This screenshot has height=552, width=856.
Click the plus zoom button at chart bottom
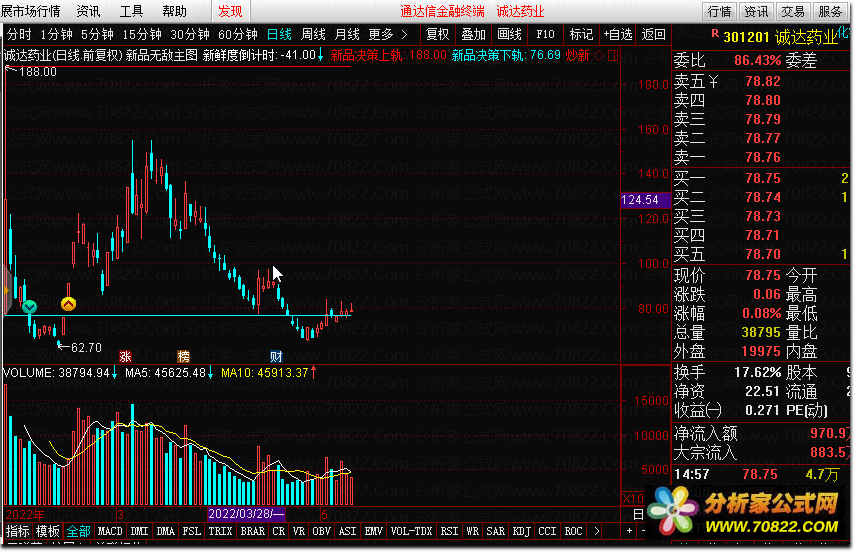629,531
